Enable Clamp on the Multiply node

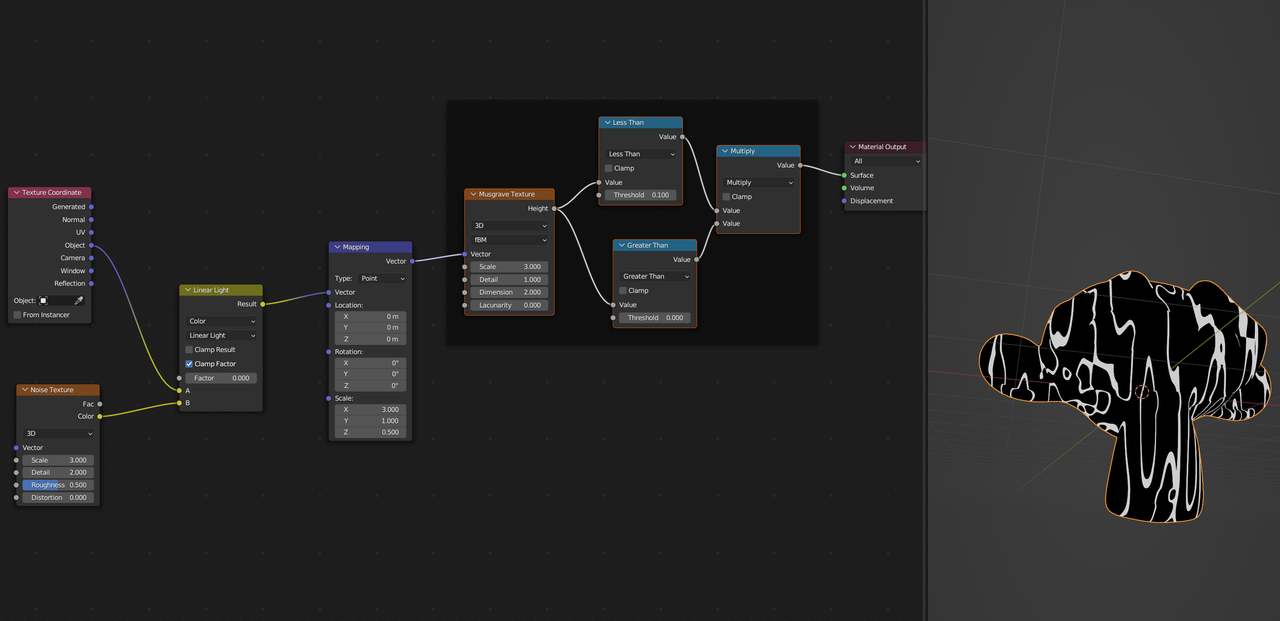point(725,196)
